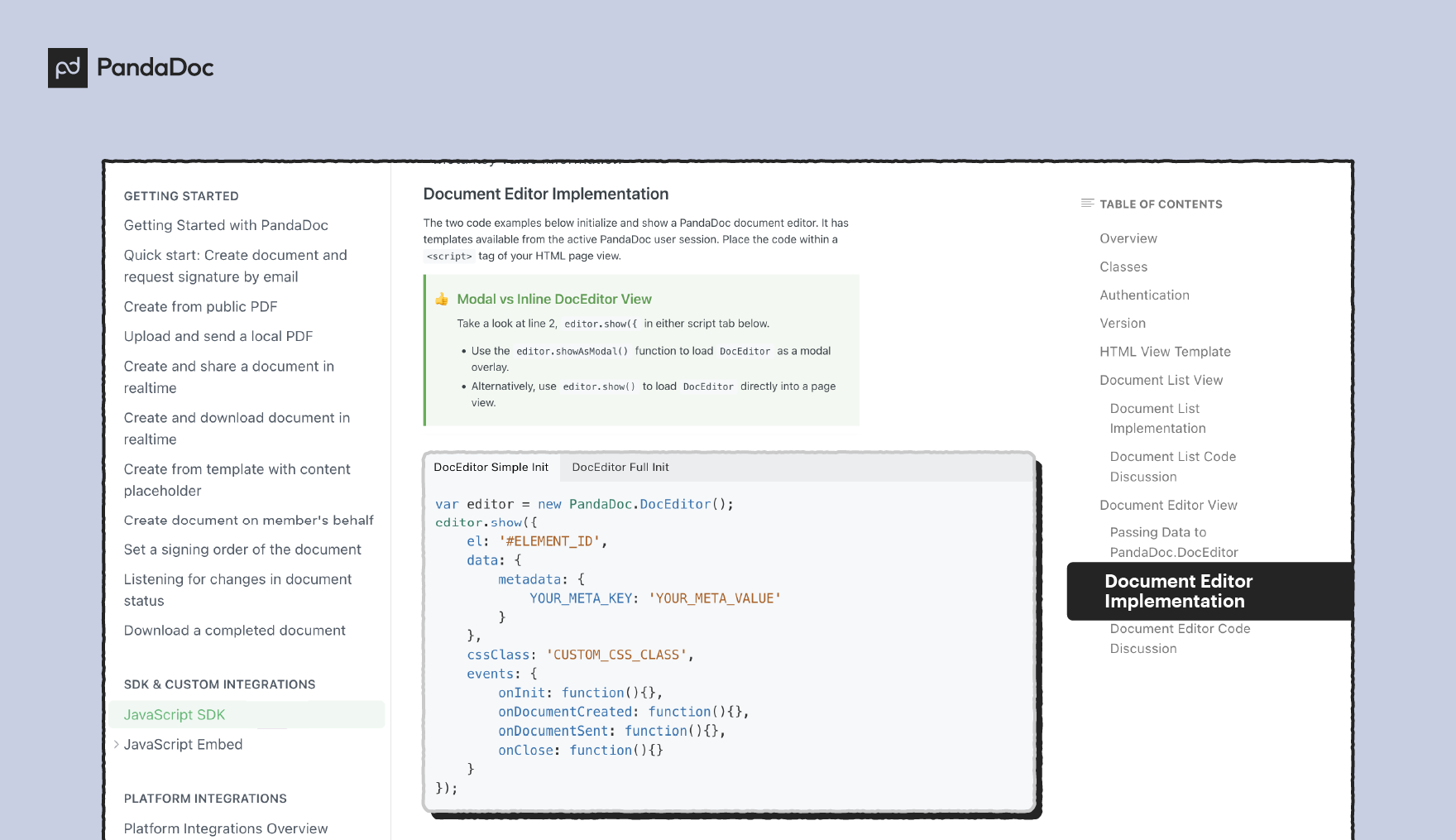Switch to the DocEditor Full Init tab
The width and height of the screenshot is (1456, 840).
pos(620,468)
